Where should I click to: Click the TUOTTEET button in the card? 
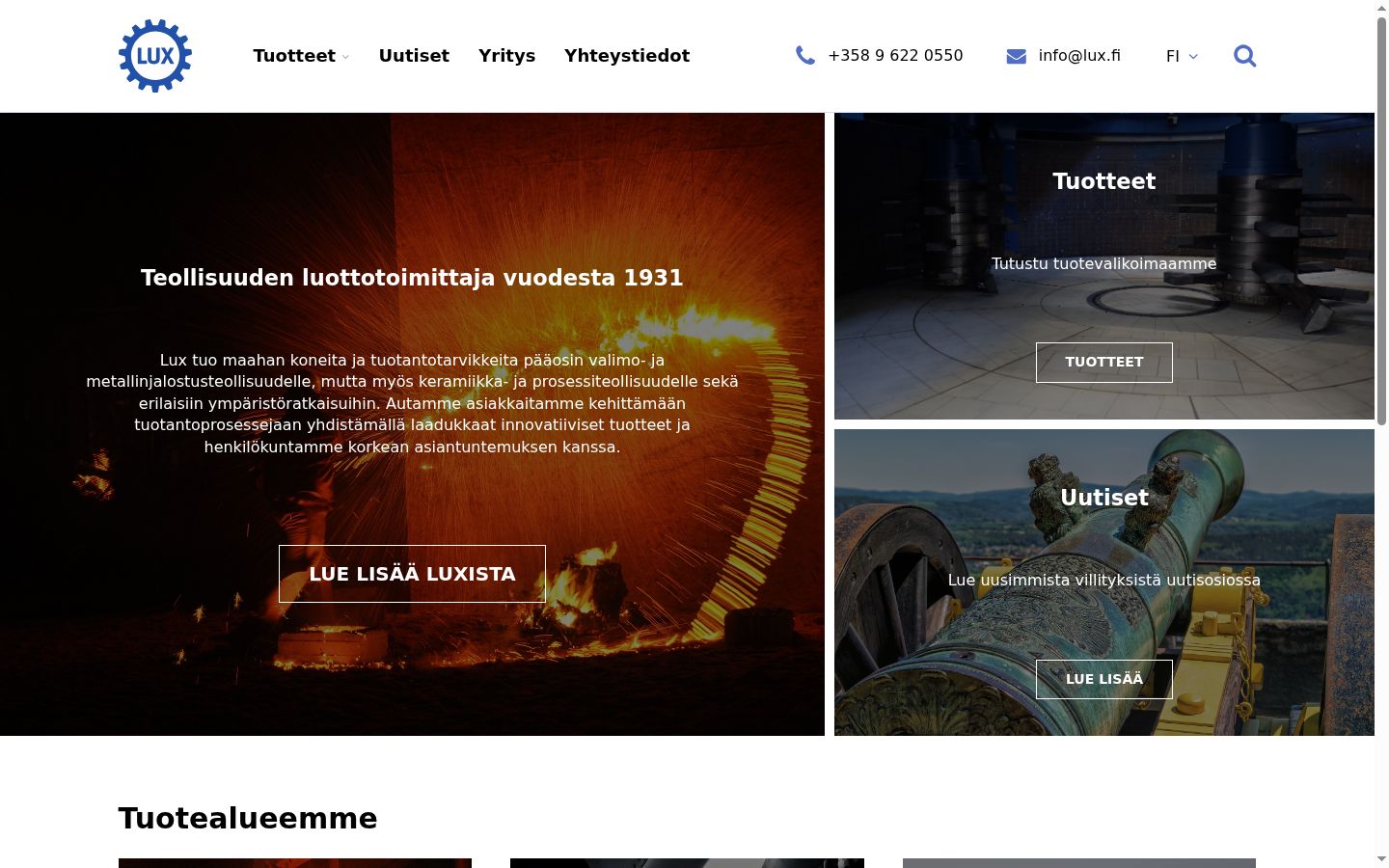click(x=1104, y=363)
